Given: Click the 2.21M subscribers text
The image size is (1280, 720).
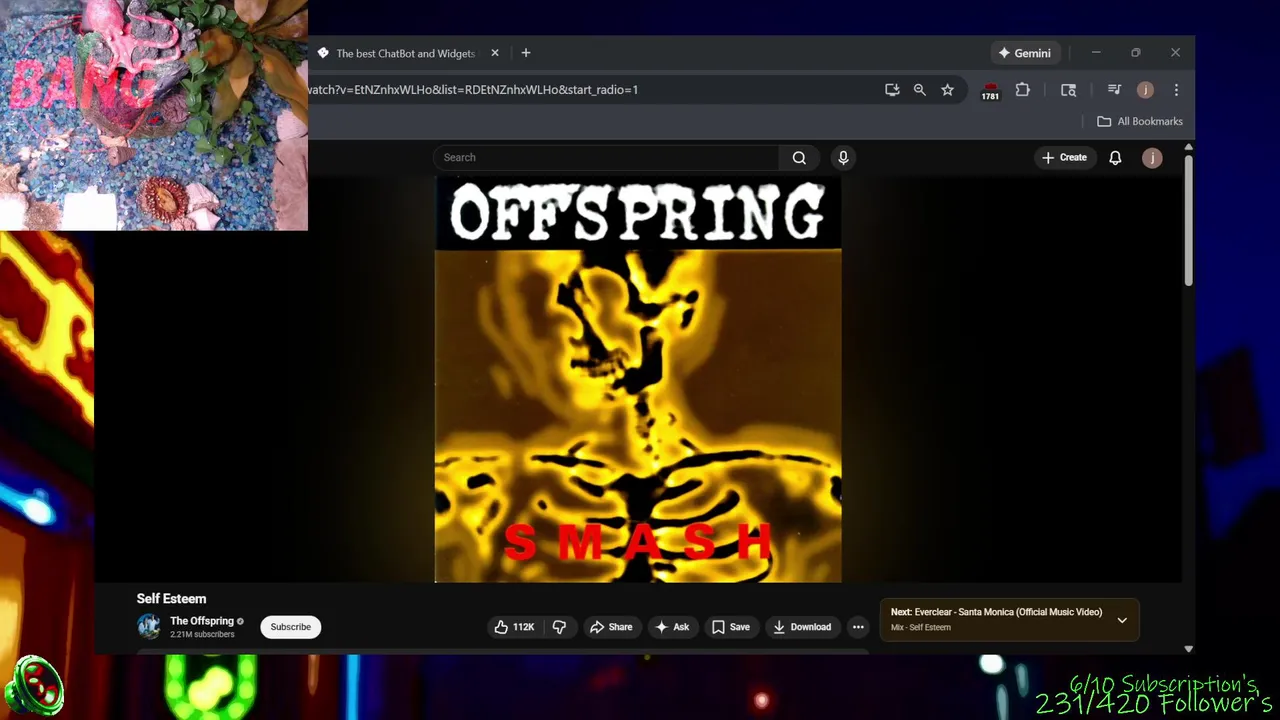Looking at the screenshot, I should (x=202, y=635).
